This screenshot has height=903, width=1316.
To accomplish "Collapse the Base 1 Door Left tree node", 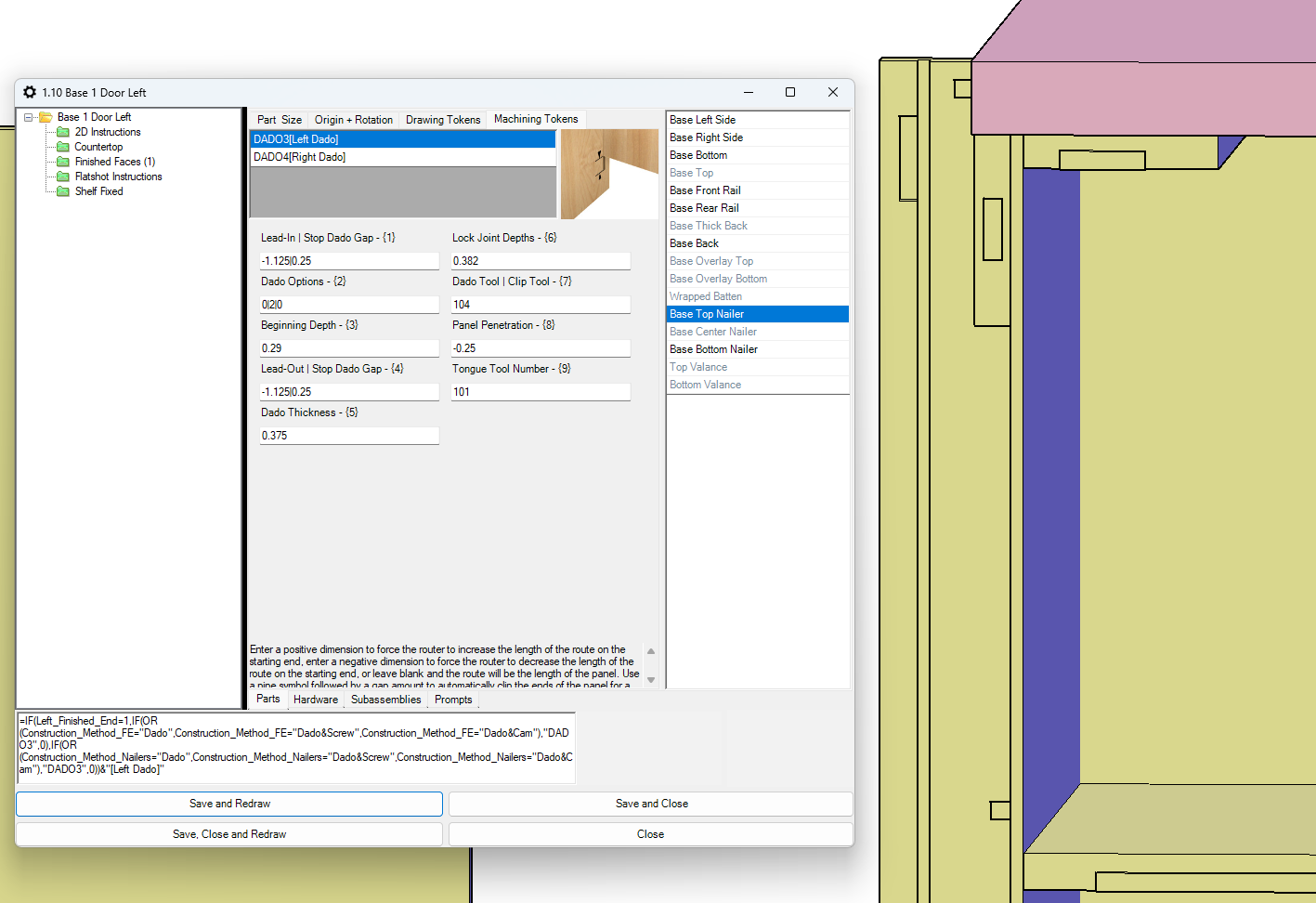I will point(29,117).
